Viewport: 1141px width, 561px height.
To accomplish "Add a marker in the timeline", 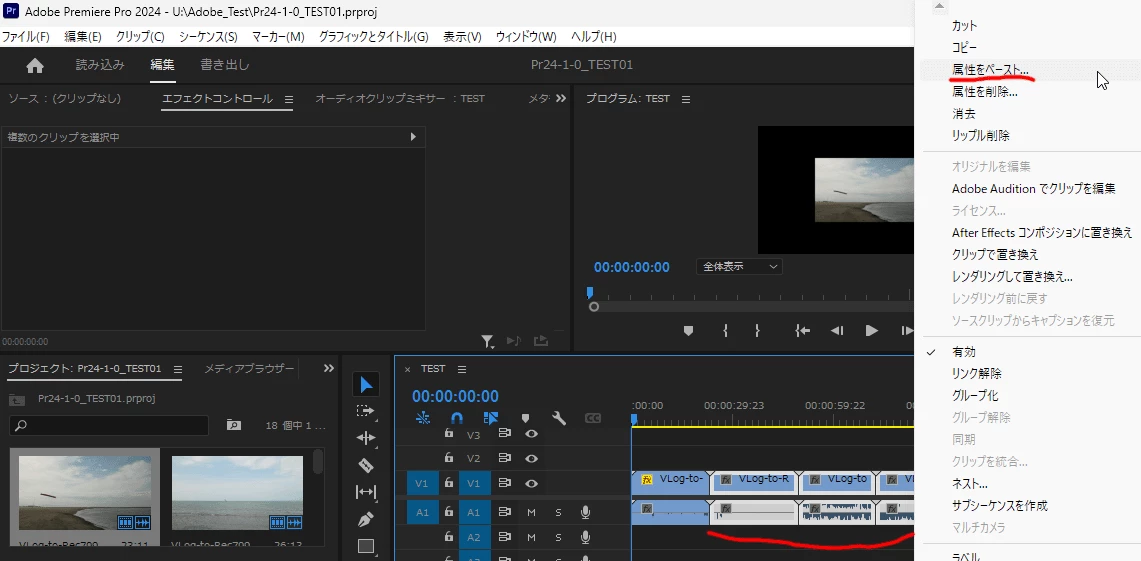I will [525, 418].
